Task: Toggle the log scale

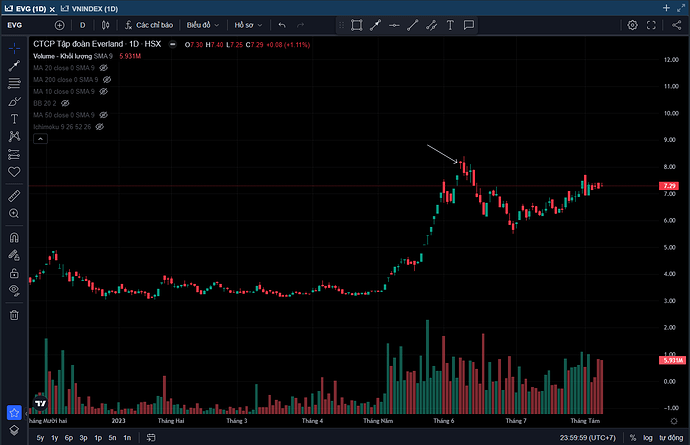Action: pos(647,438)
